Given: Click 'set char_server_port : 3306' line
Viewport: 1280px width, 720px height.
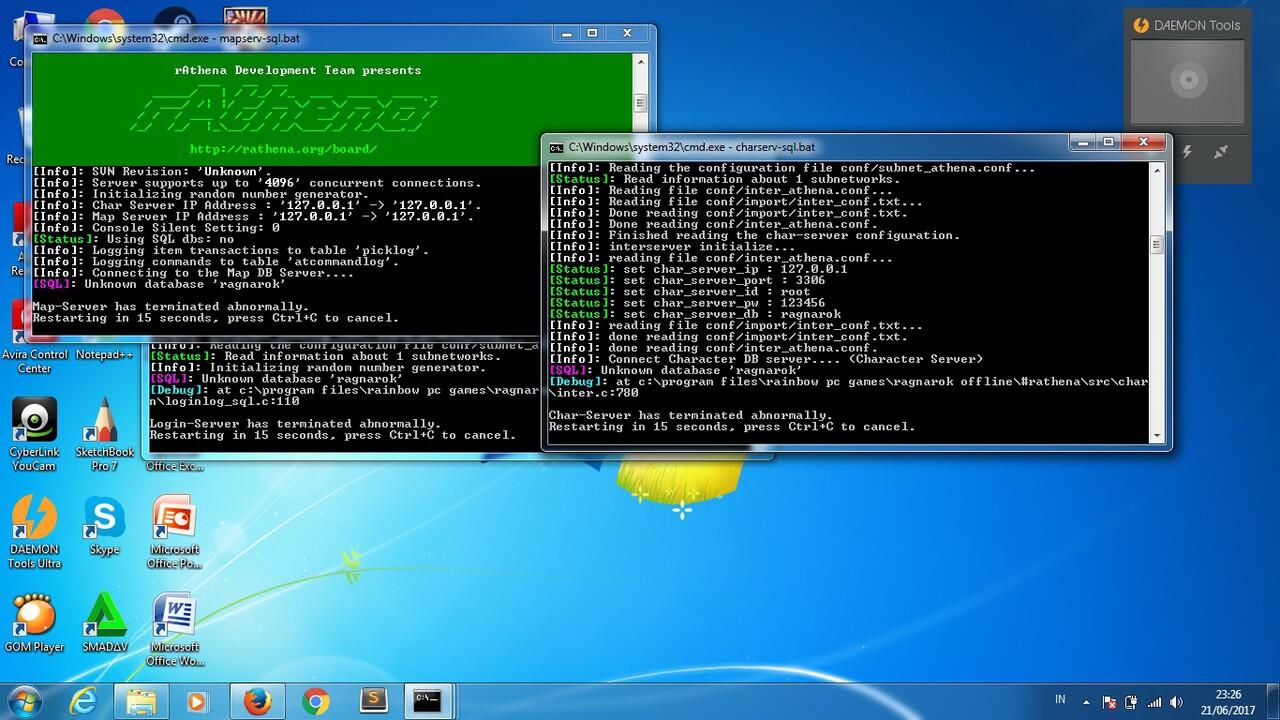Looking at the screenshot, I should coord(687,280).
